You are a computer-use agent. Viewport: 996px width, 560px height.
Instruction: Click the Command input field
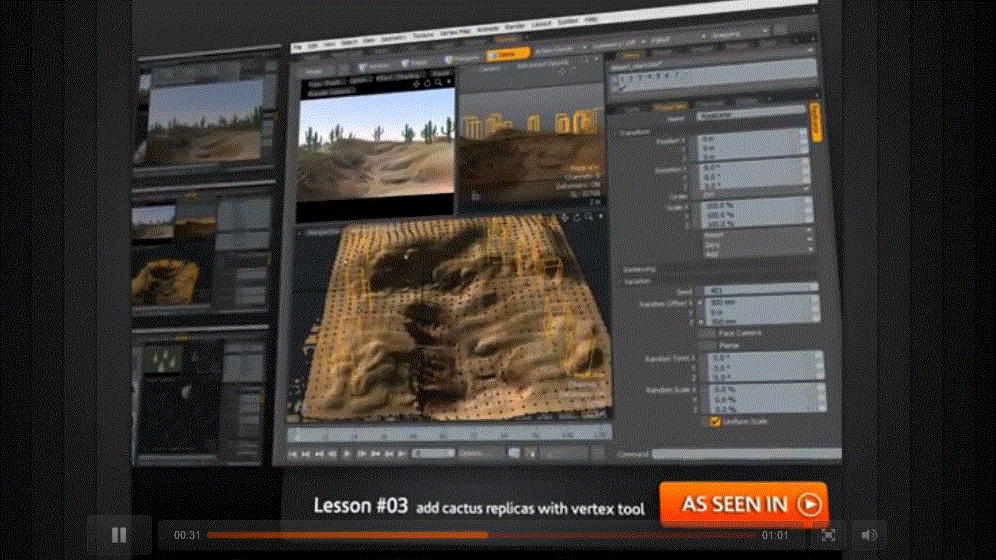(x=746, y=453)
